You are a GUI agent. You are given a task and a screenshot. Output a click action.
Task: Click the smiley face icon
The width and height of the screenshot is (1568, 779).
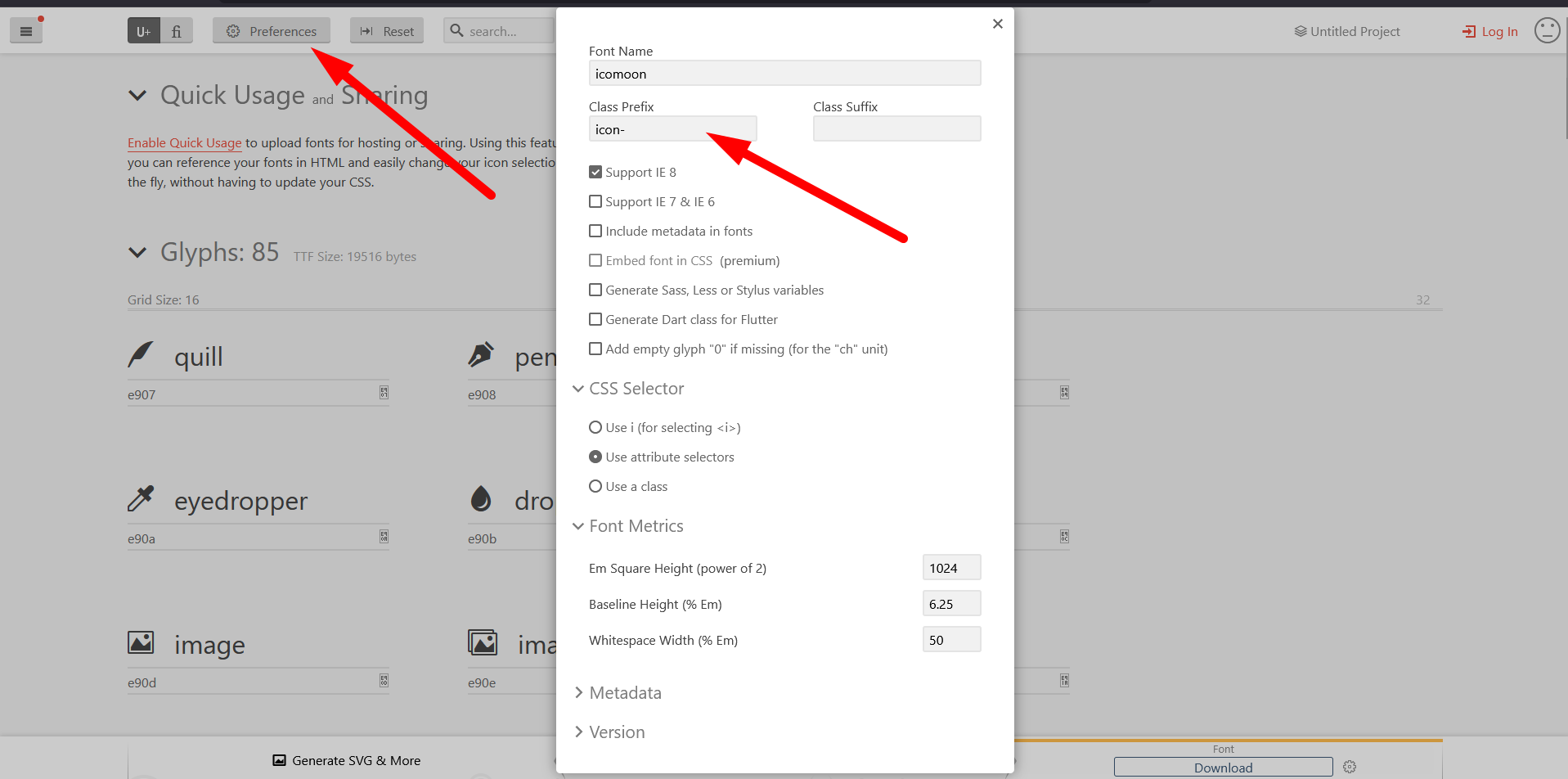point(1546,31)
